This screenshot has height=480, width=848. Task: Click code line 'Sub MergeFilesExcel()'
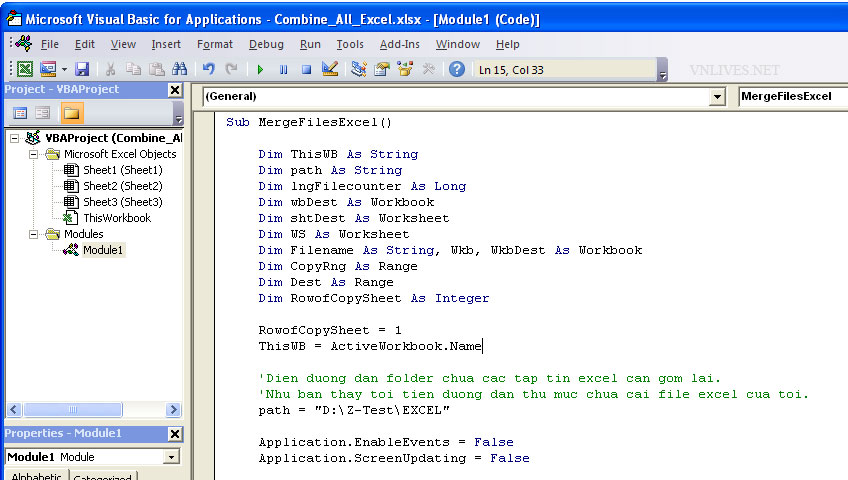pos(309,123)
